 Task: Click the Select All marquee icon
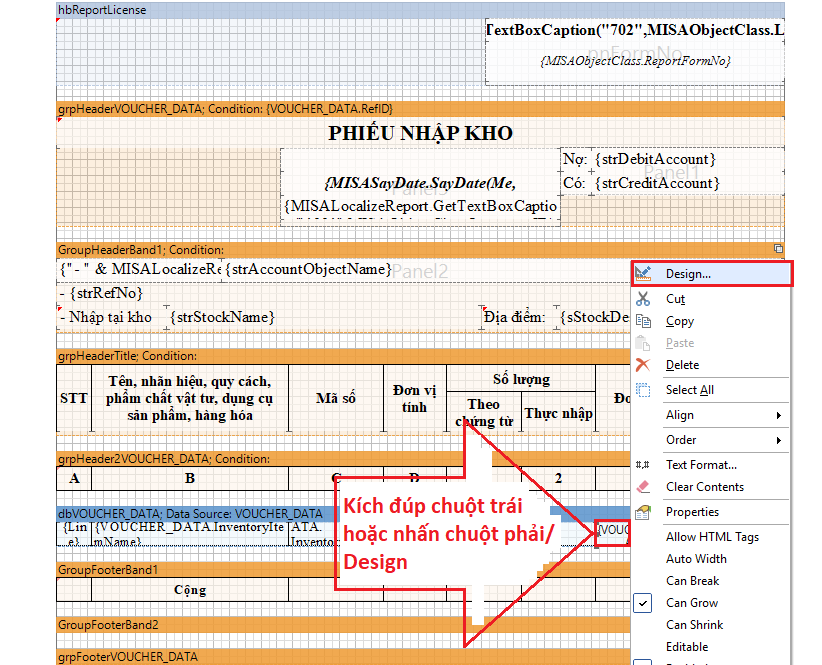643,389
